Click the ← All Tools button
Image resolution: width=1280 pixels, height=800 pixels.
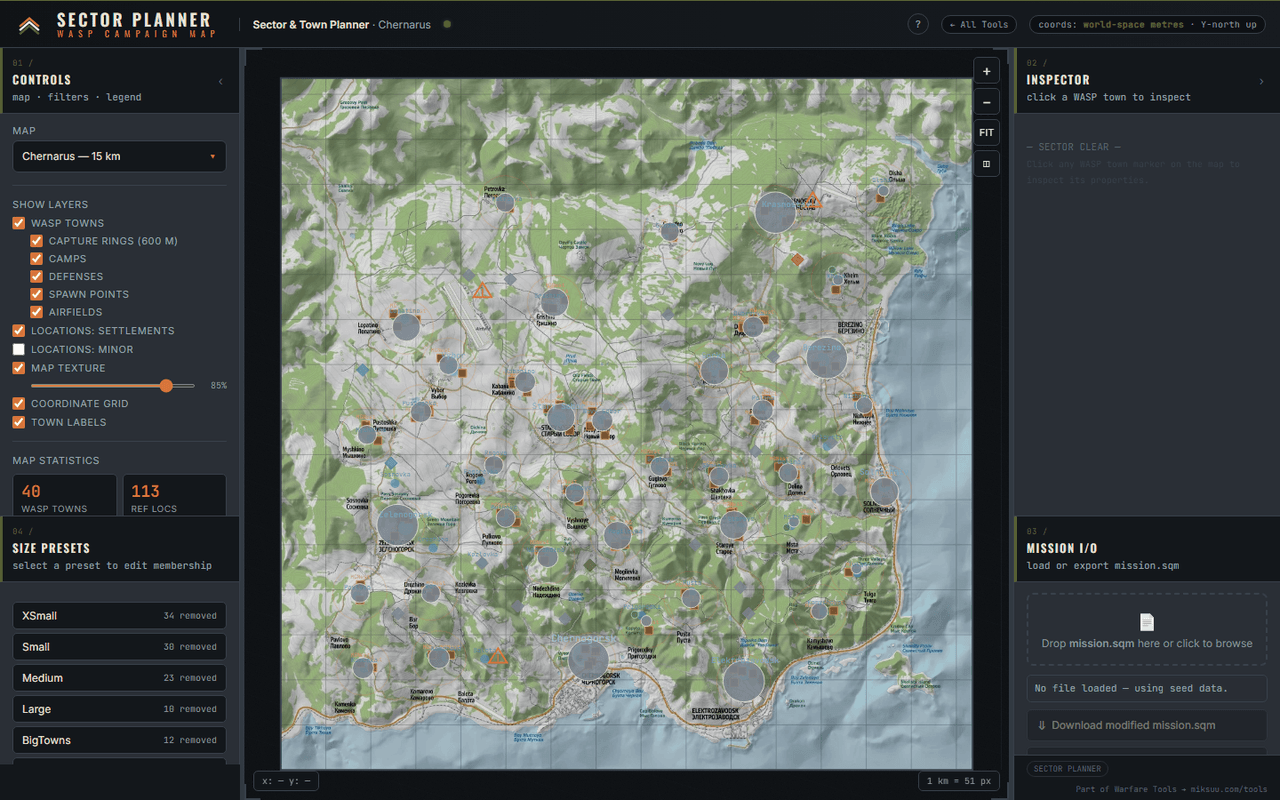978,25
